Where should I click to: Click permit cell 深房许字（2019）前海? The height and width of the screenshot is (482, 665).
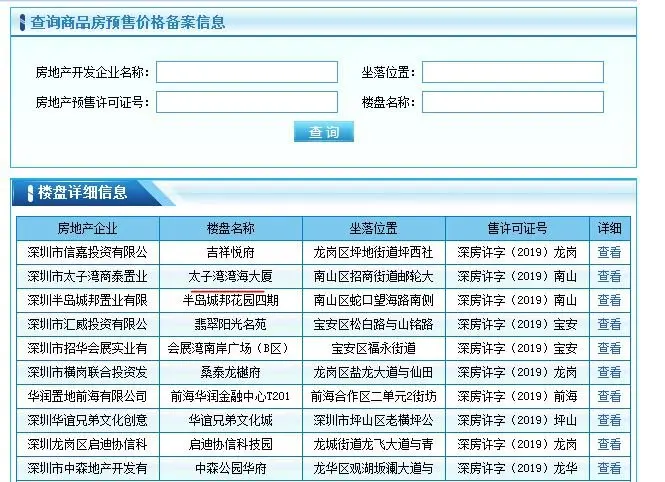click(517, 396)
